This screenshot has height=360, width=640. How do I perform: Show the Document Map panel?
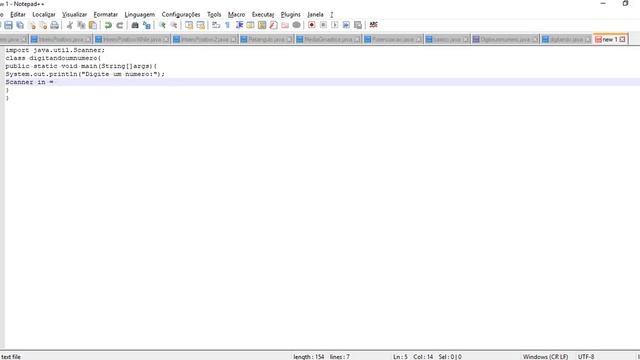coord(262,25)
